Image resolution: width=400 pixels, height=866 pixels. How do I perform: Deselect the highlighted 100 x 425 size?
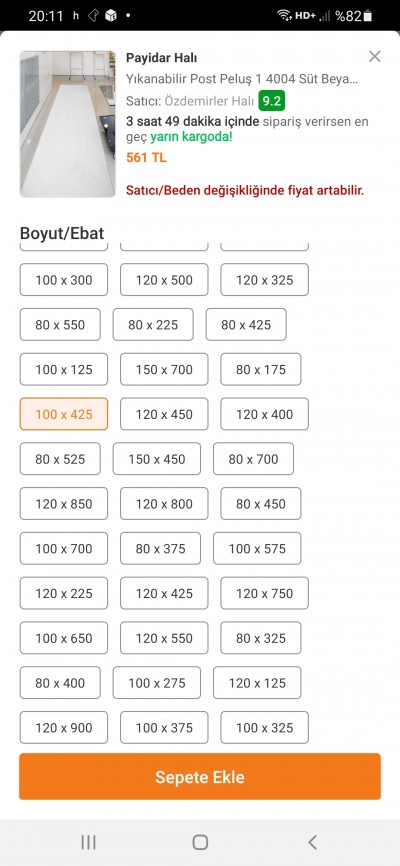point(64,414)
